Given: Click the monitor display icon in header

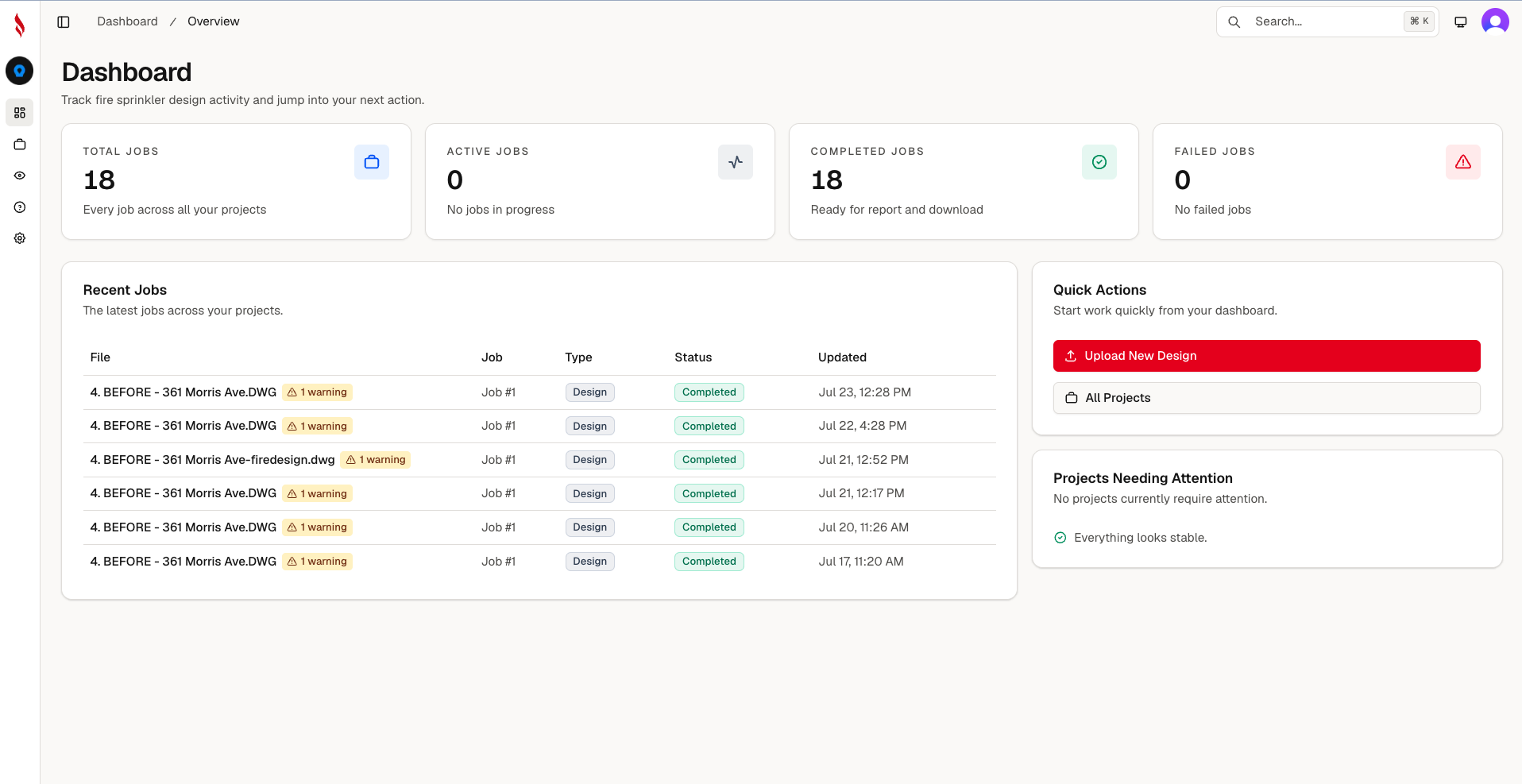Looking at the screenshot, I should click(1461, 22).
